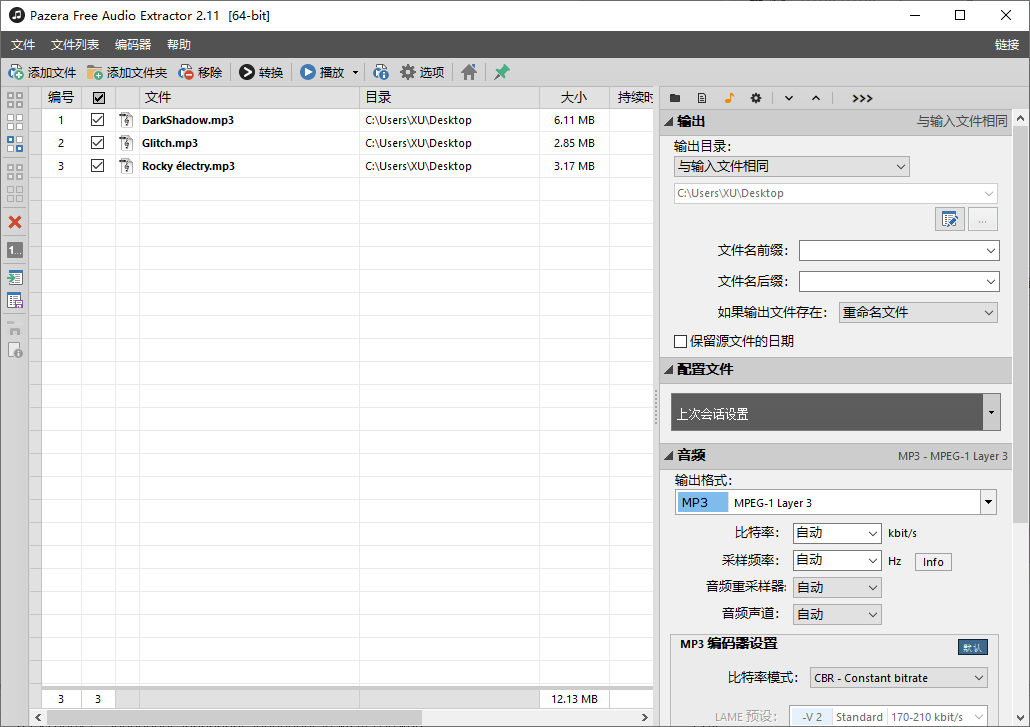Collapse the 配置文件 section

pos(668,369)
